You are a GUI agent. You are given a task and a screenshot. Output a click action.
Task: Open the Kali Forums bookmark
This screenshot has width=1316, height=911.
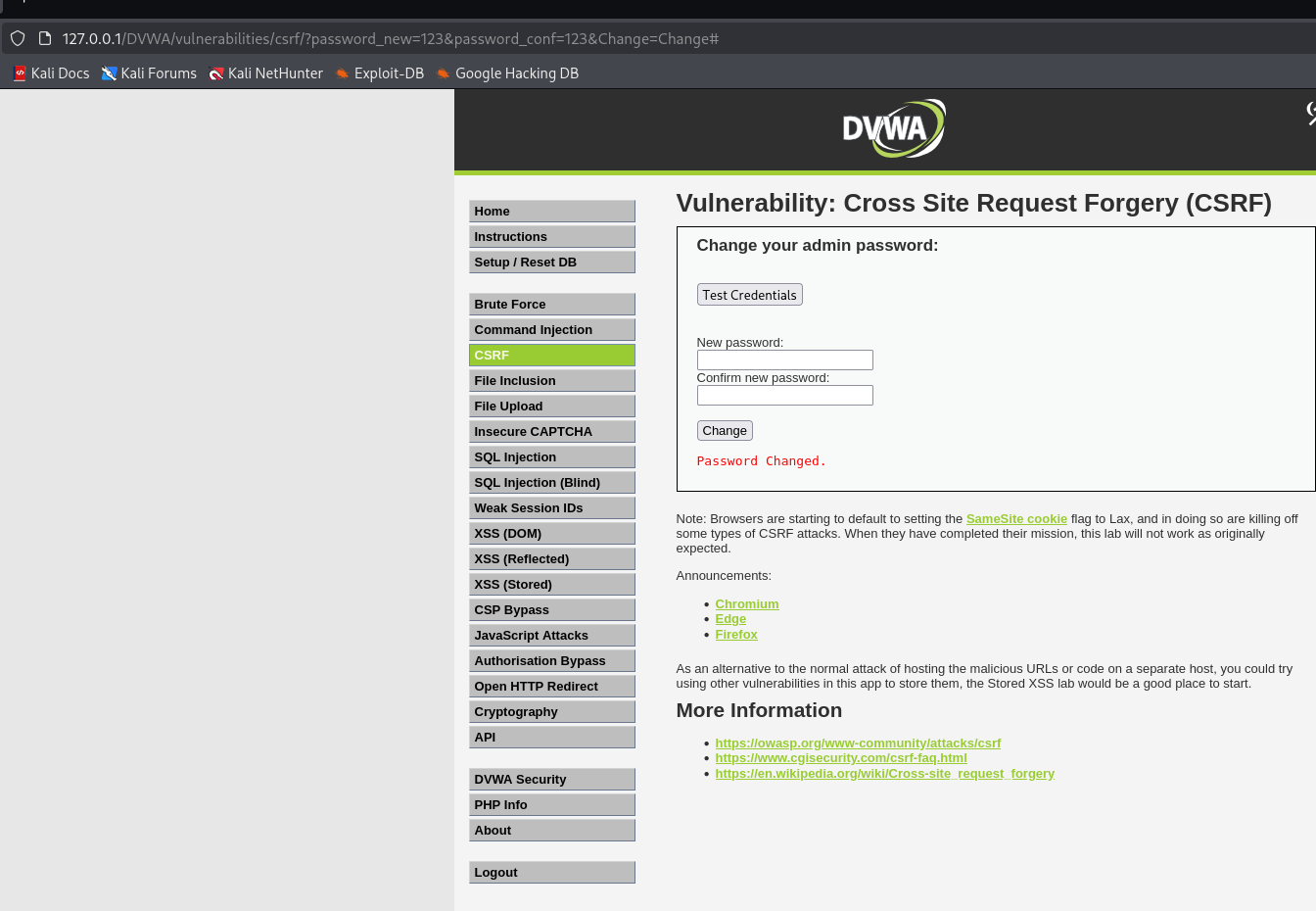tap(149, 73)
